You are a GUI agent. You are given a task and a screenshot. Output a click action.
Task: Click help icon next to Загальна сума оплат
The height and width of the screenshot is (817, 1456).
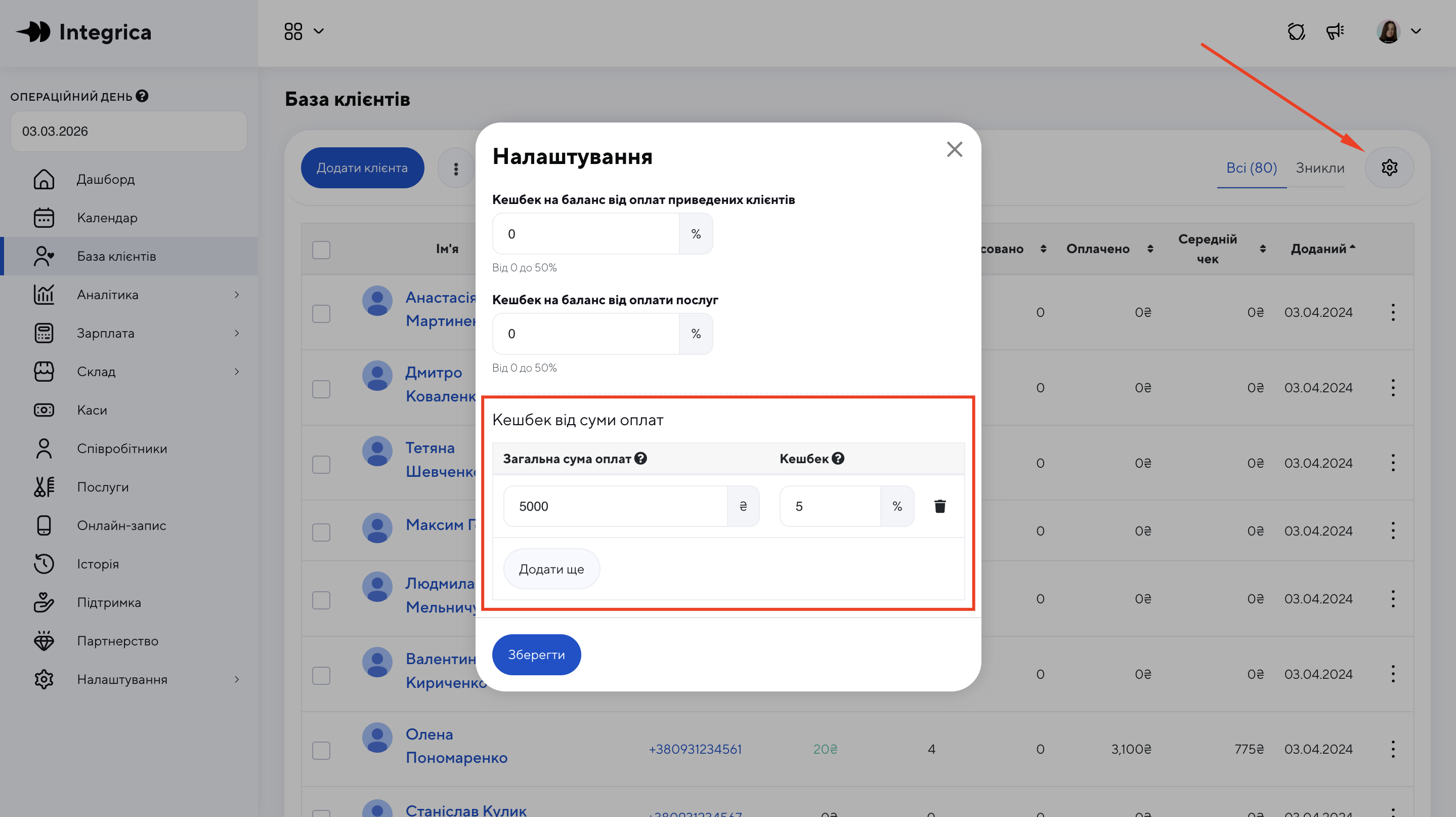[640, 459]
